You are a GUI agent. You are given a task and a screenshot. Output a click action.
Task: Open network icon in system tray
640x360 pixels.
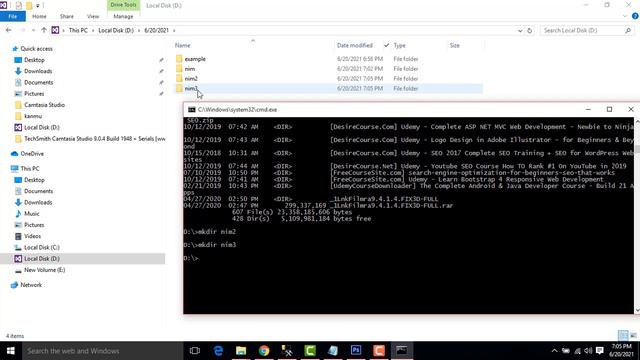pos(577,351)
